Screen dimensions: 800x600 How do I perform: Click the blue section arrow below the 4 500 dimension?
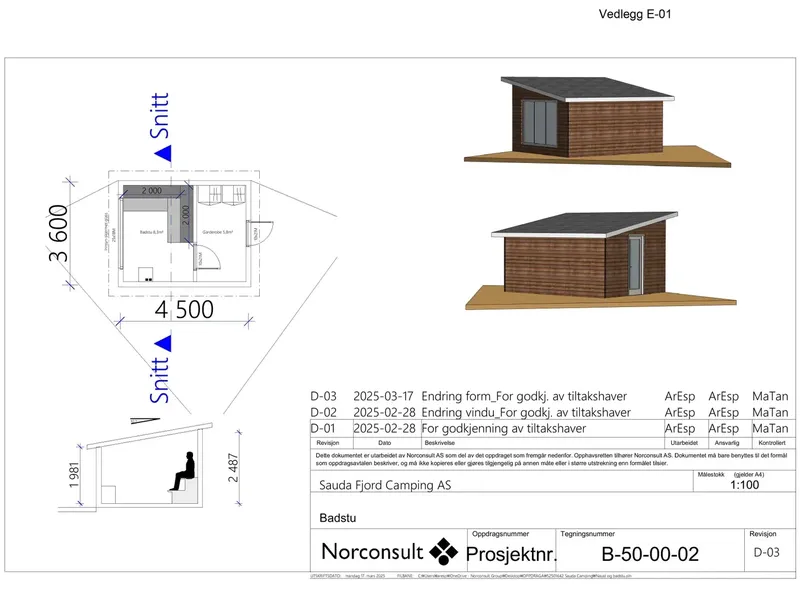163,343
